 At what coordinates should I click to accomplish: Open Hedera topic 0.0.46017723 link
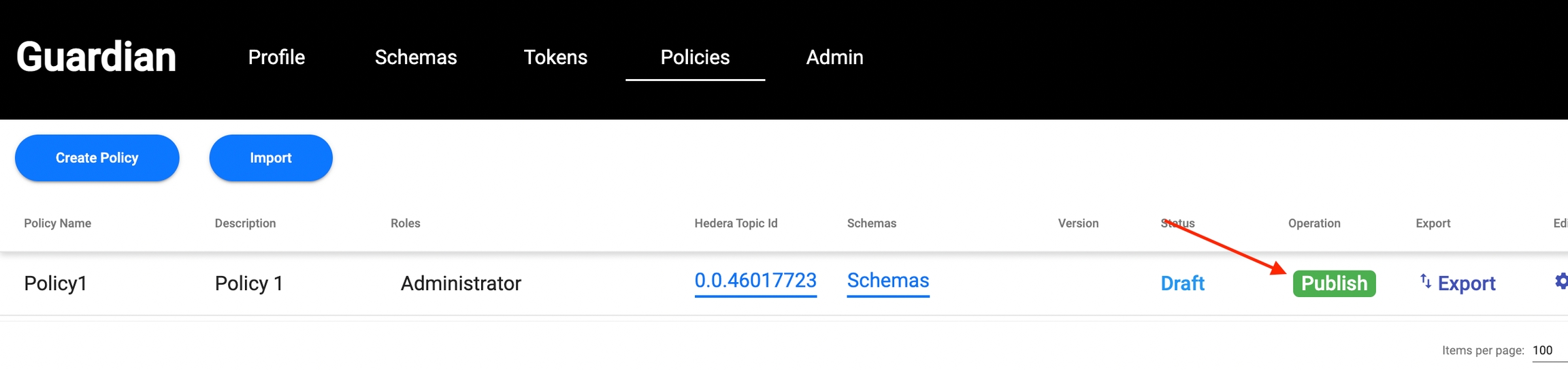[x=755, y=280]
